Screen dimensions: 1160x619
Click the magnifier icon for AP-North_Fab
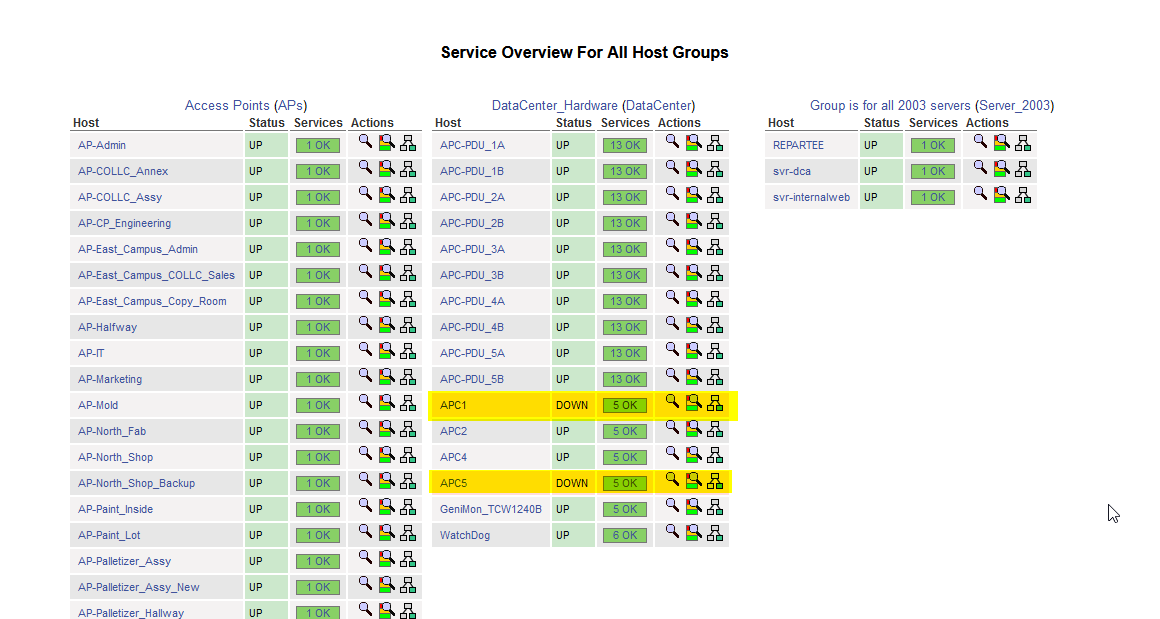coord(365,429)
